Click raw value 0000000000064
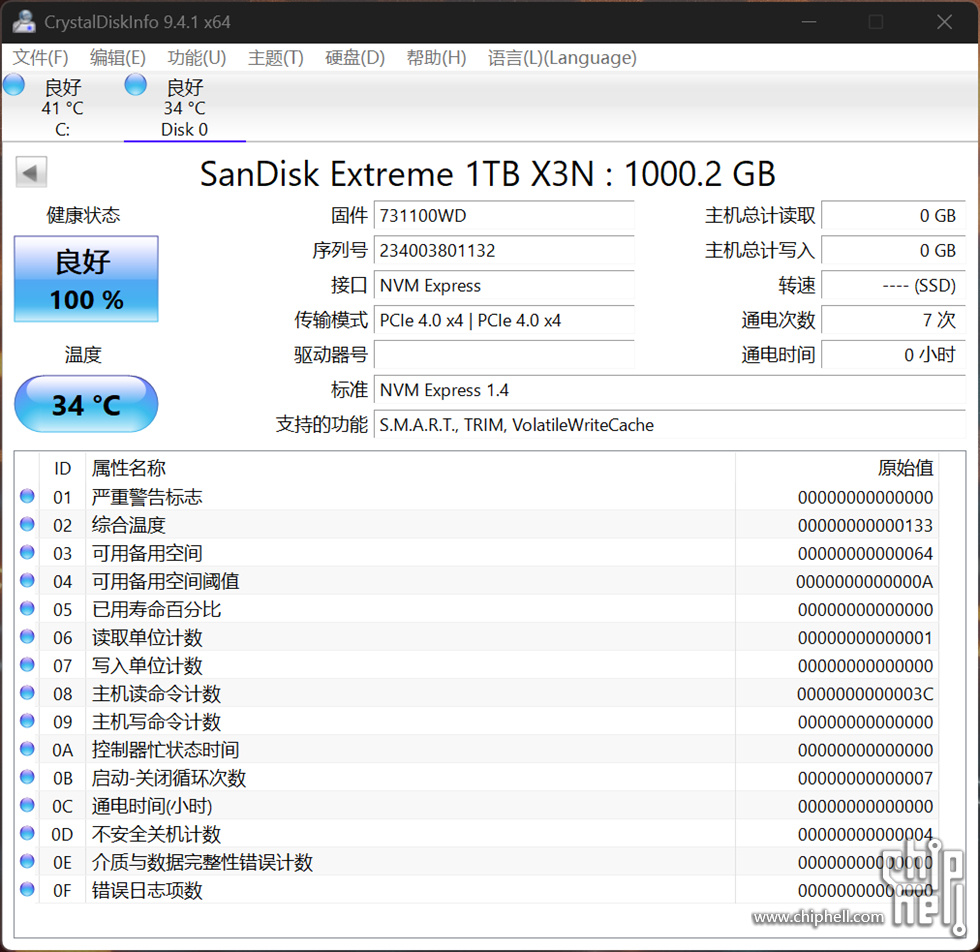980x952 pixels. coord(865,554)
